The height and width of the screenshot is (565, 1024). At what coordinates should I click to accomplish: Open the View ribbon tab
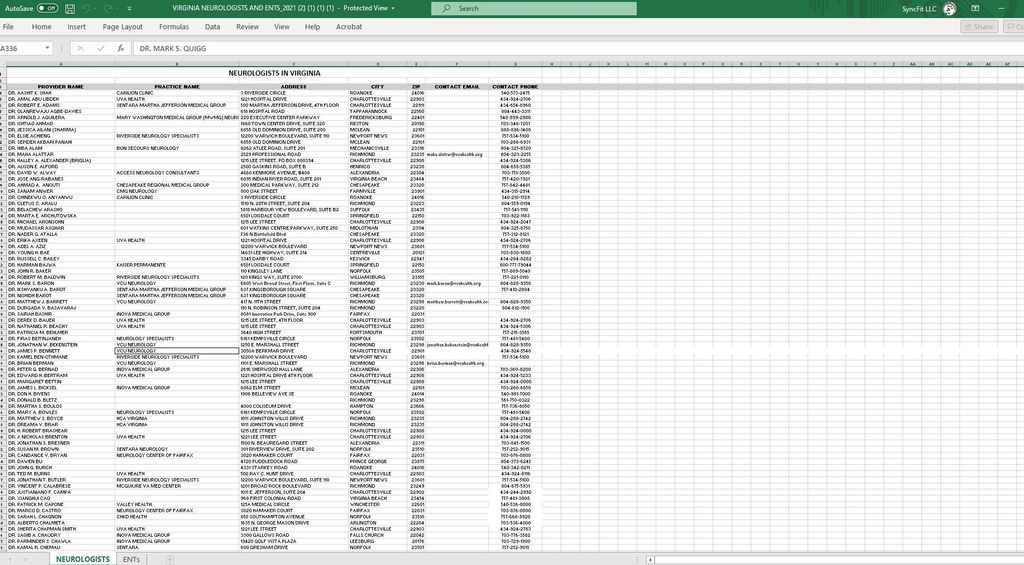281,27
